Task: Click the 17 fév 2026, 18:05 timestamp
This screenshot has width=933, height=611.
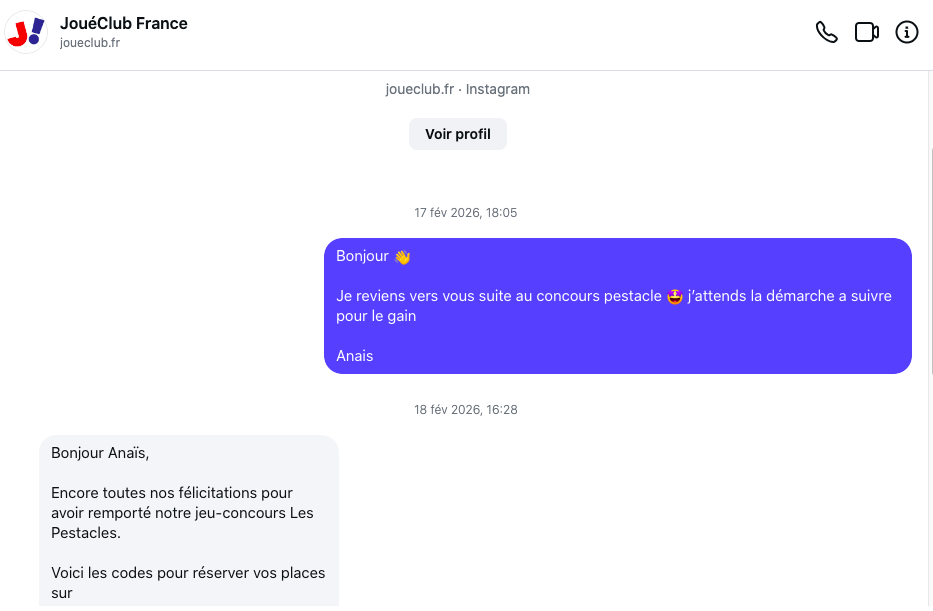Action: click(465, 213)
